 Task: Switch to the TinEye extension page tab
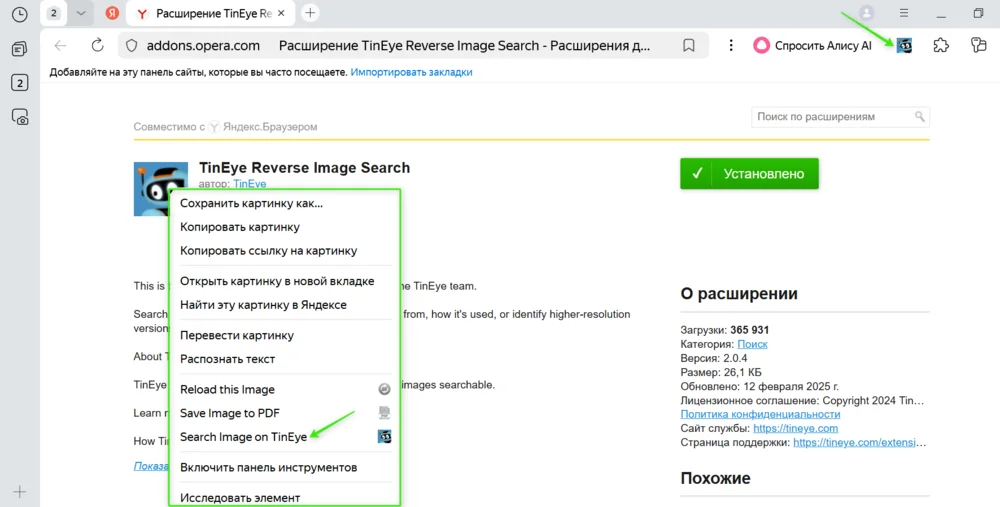[x=210, y=13]
